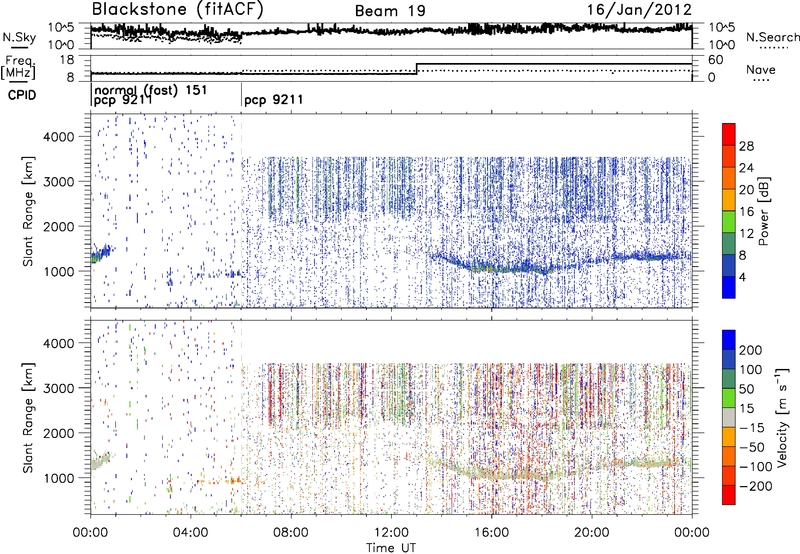Screen dimensions: 800x554
Task: Click the "2000" tick on velocity panel
Action: click(58, 433)
